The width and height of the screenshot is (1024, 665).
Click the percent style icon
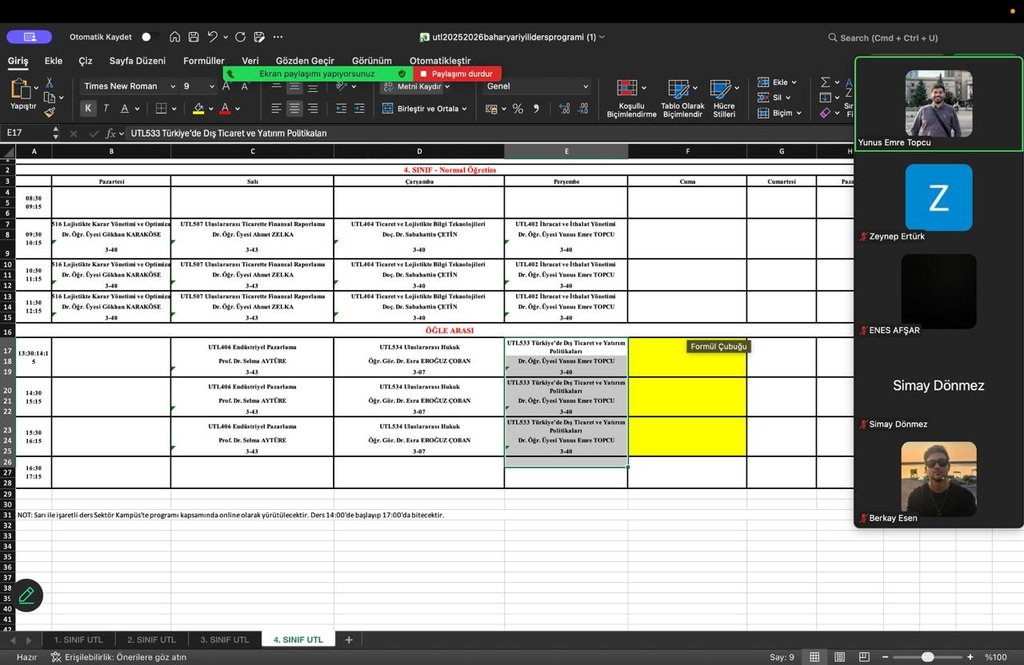coord(518,109)
